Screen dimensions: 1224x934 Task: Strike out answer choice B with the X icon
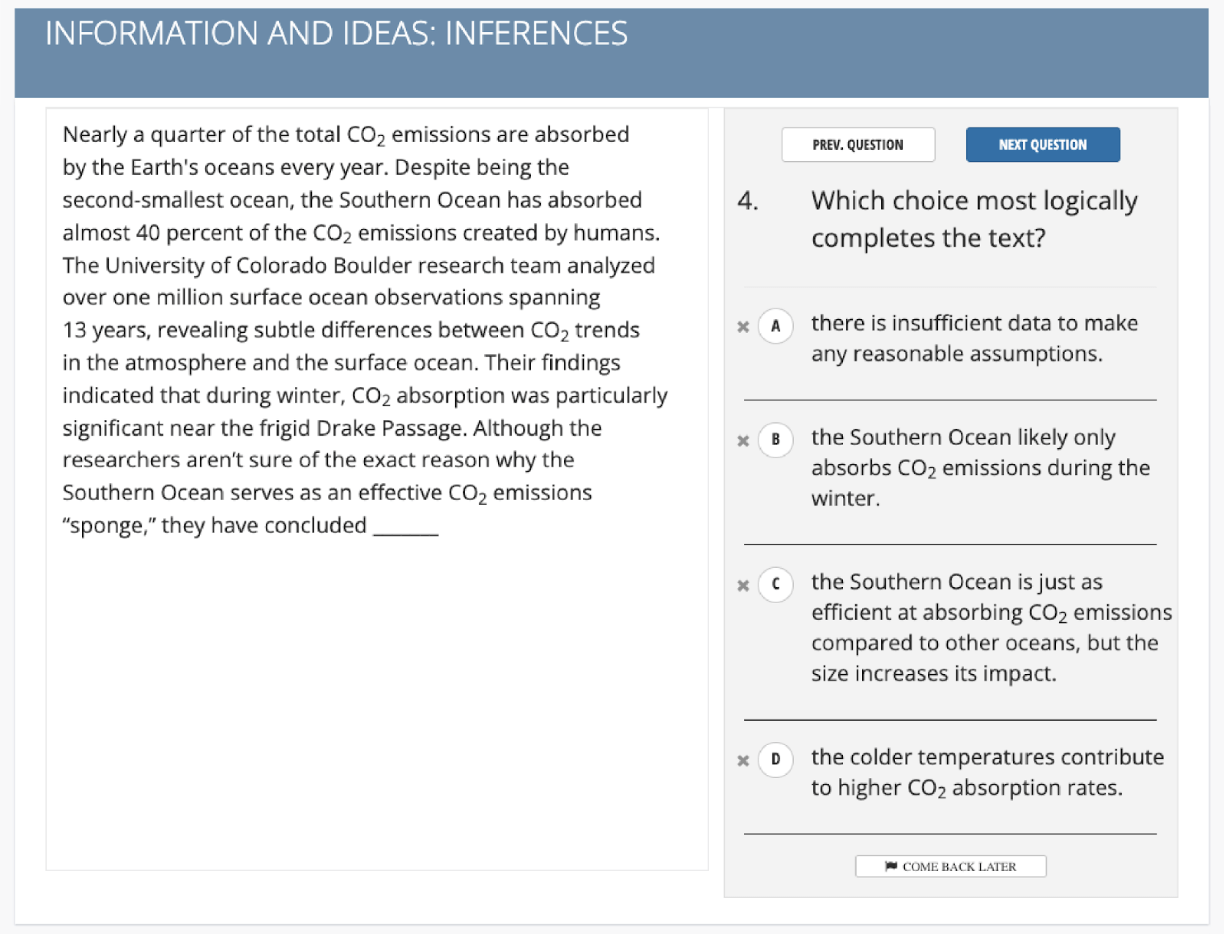(x=743, y=441)
